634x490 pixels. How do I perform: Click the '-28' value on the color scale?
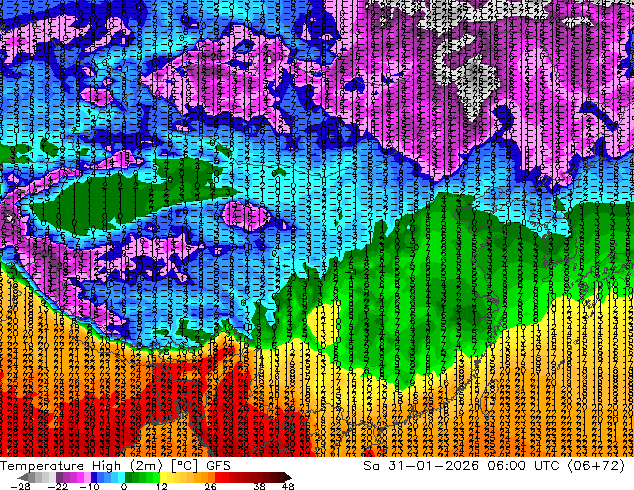pos(20,486)
